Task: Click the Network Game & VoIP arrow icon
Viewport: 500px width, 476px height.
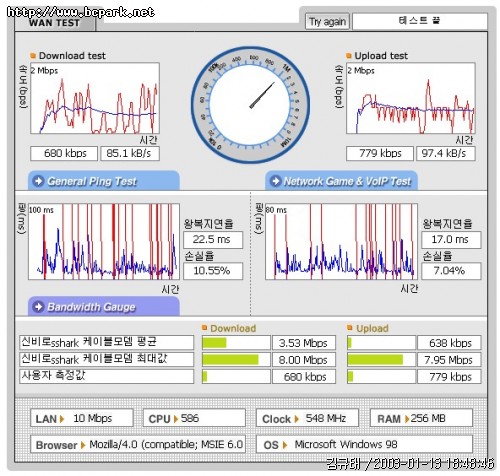Action: click(x=276, y=181)
